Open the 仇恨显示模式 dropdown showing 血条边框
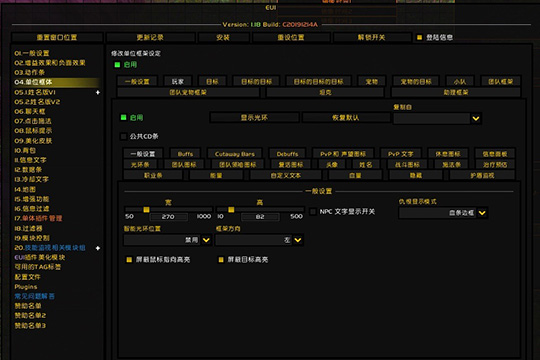Image resolution: width=540 pixels, height=360 pixels. (443, 213)
